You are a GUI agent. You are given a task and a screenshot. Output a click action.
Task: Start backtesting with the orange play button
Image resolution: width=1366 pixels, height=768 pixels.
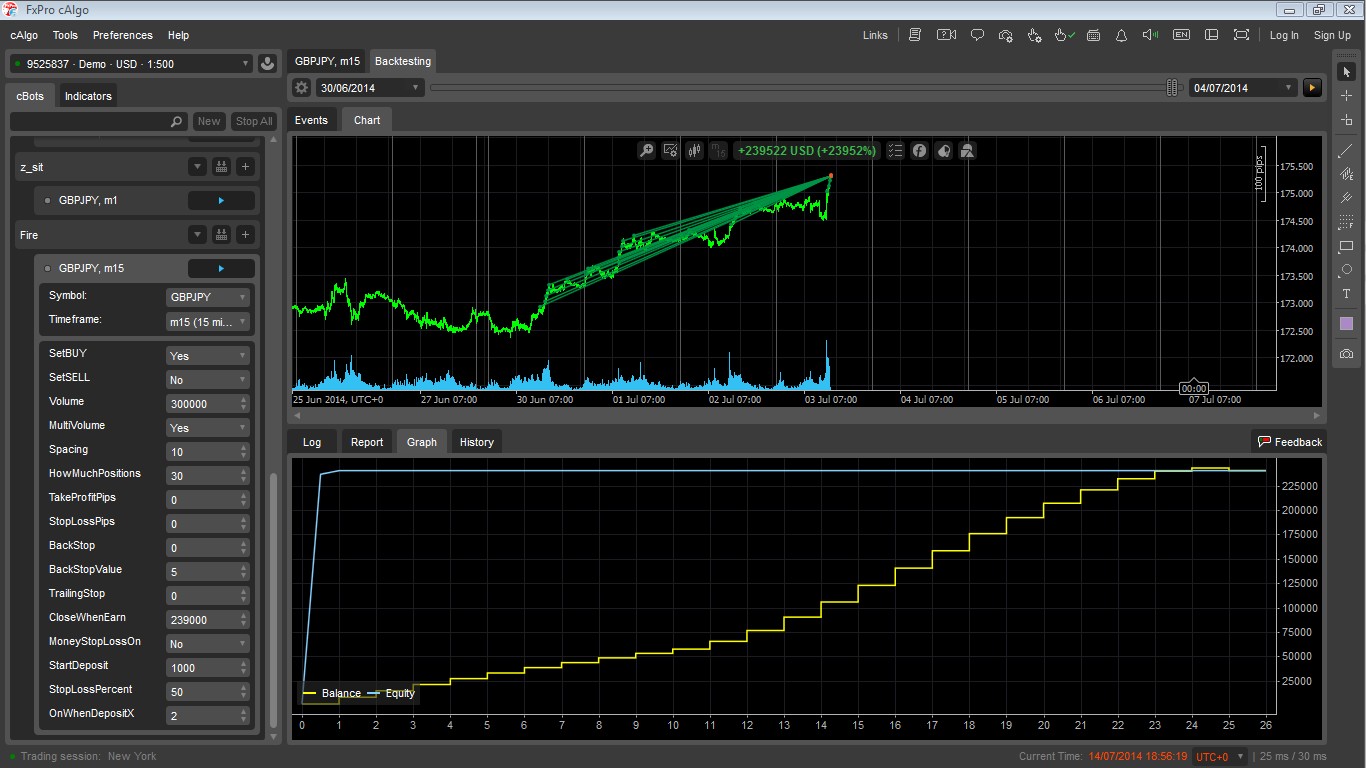click(x=1313, y=88)
